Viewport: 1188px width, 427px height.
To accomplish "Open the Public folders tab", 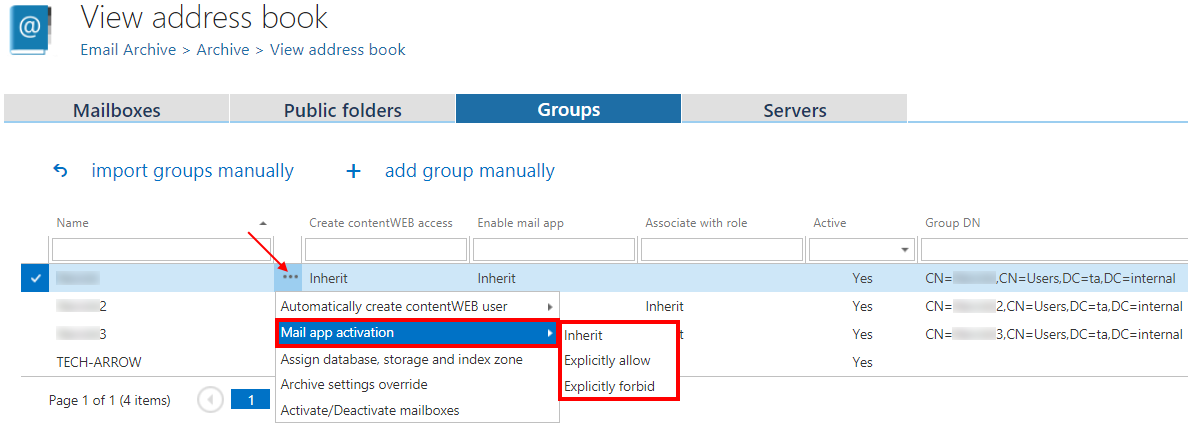I will coord(343,110).
